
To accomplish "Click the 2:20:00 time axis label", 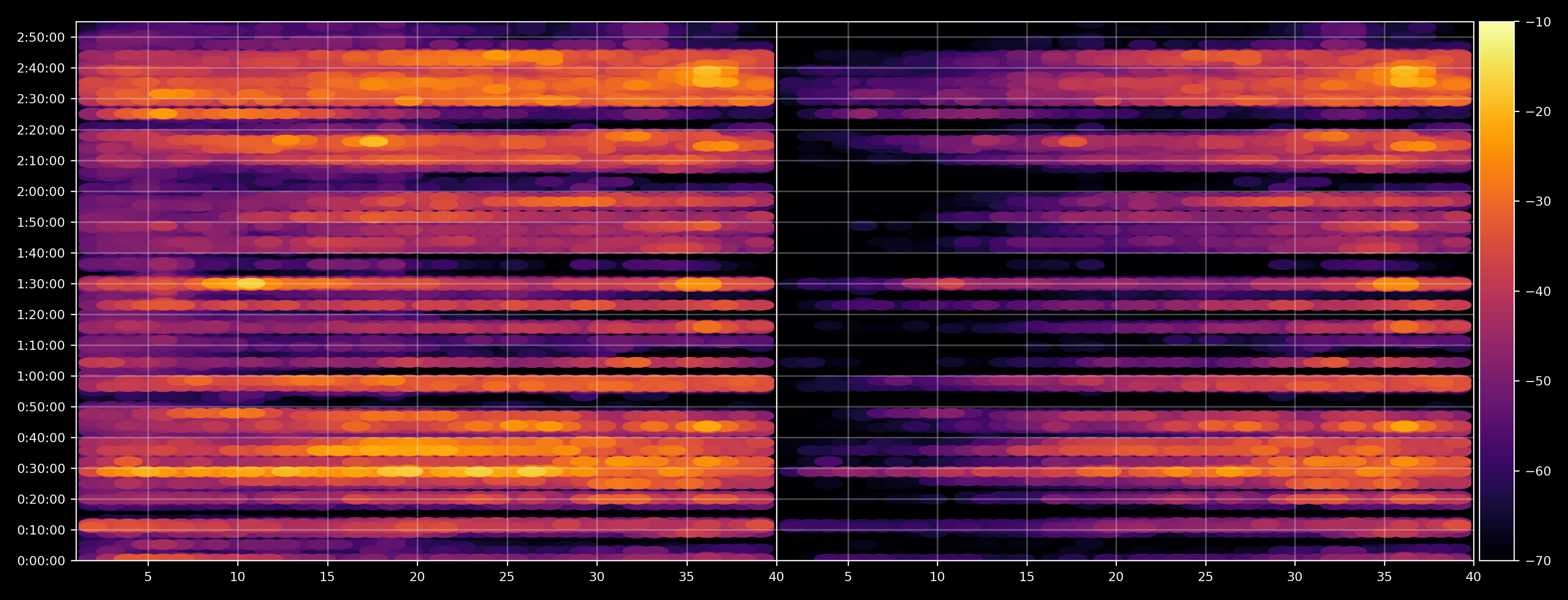I will pyautogui.click(x=41, y=130).
